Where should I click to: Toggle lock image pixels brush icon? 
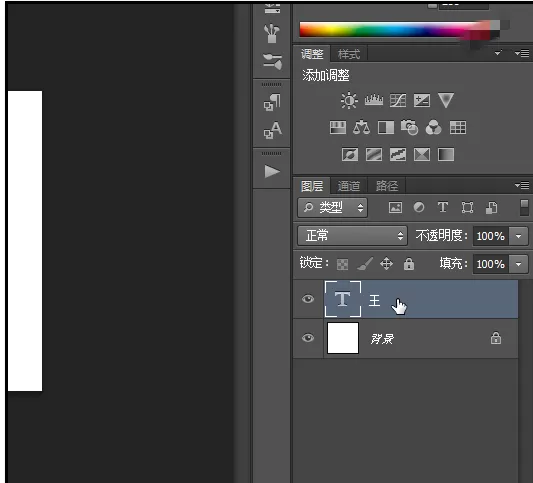tap(365, 264)
